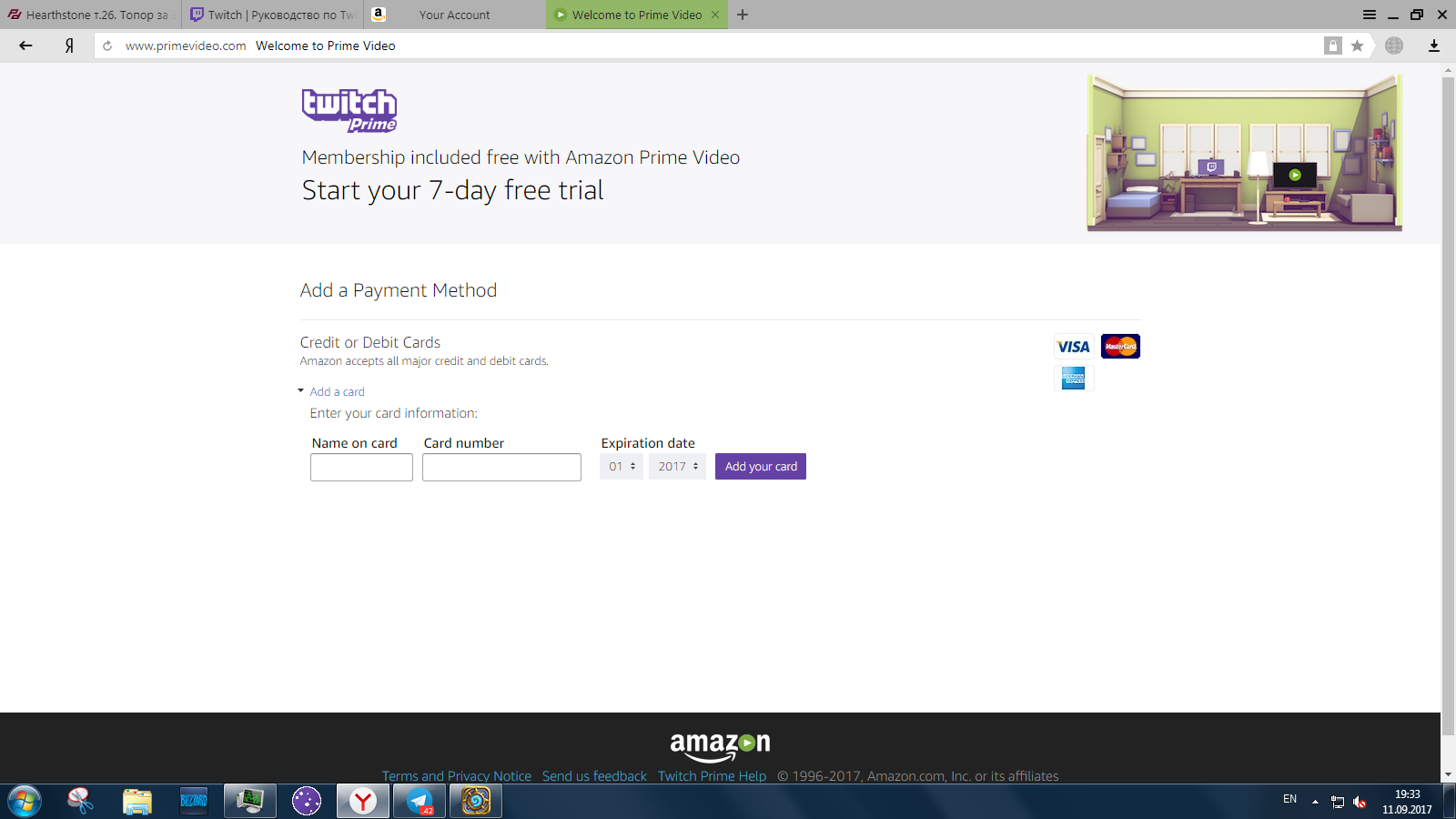This screenshot has height=819, width=1456.
Task: Open the browser downloads arrow icon
Action: click(x=1433, y=45)
